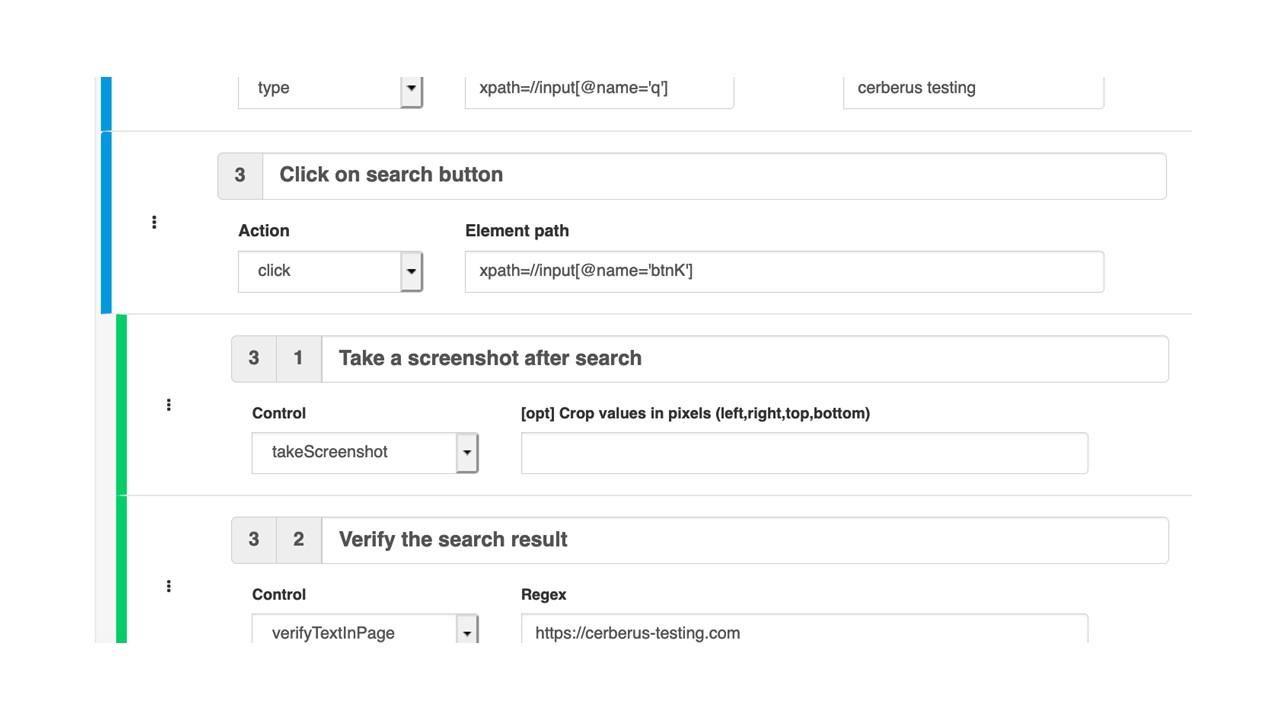This screenshot has width=1280, height=720.
Task: Open the verifyTextInPage control dropdown
Action: (466, 631)
